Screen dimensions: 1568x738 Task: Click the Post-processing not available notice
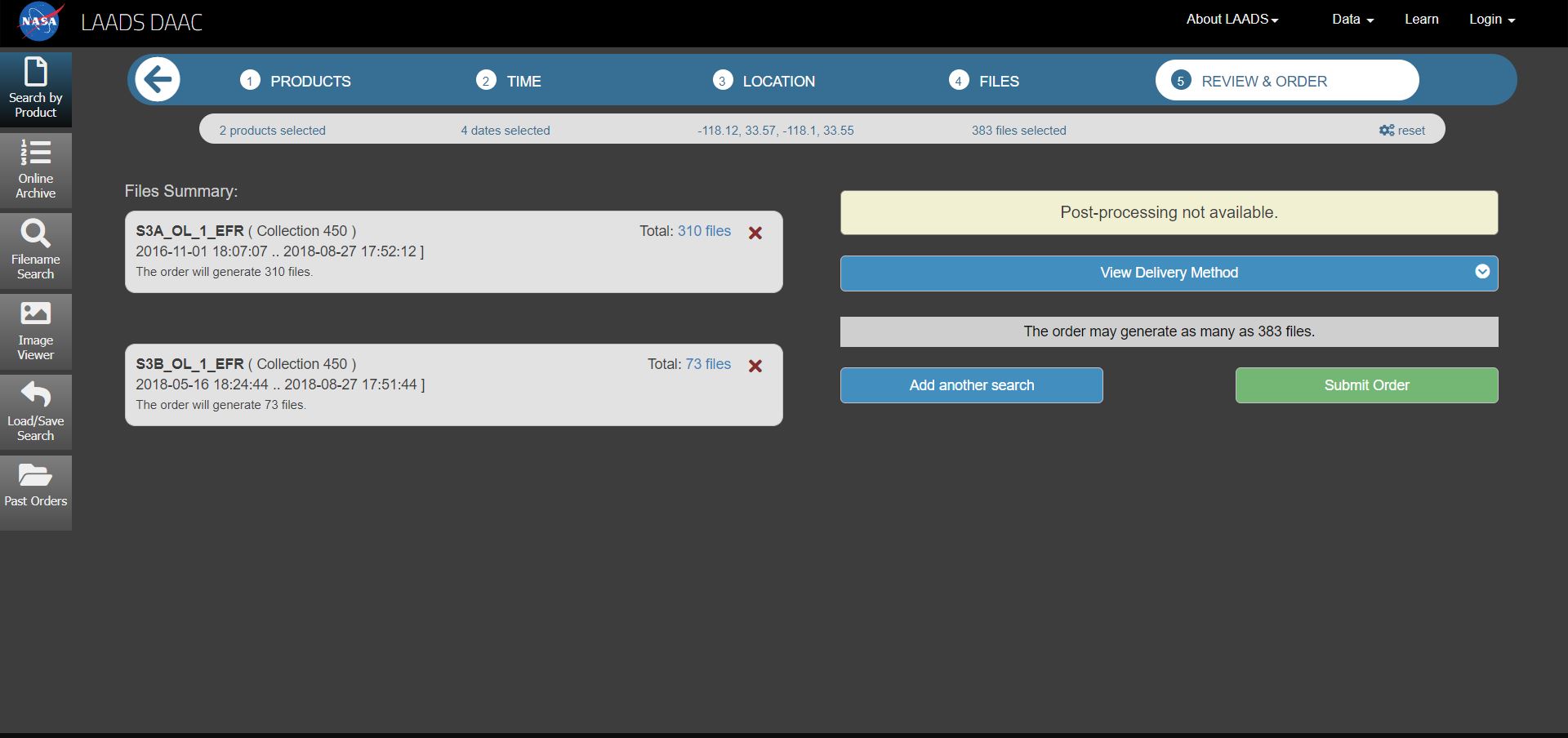[x=1169, y=212]
